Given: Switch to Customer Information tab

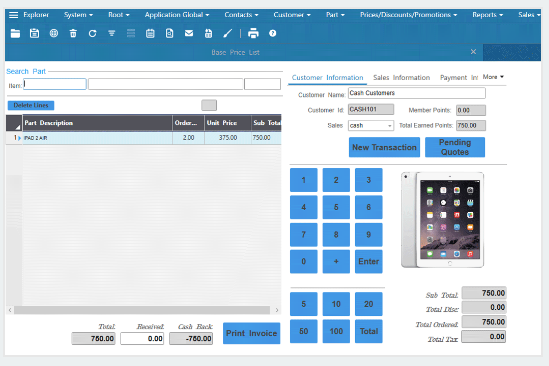Looking at the screenshot, I should pos(327,77).
